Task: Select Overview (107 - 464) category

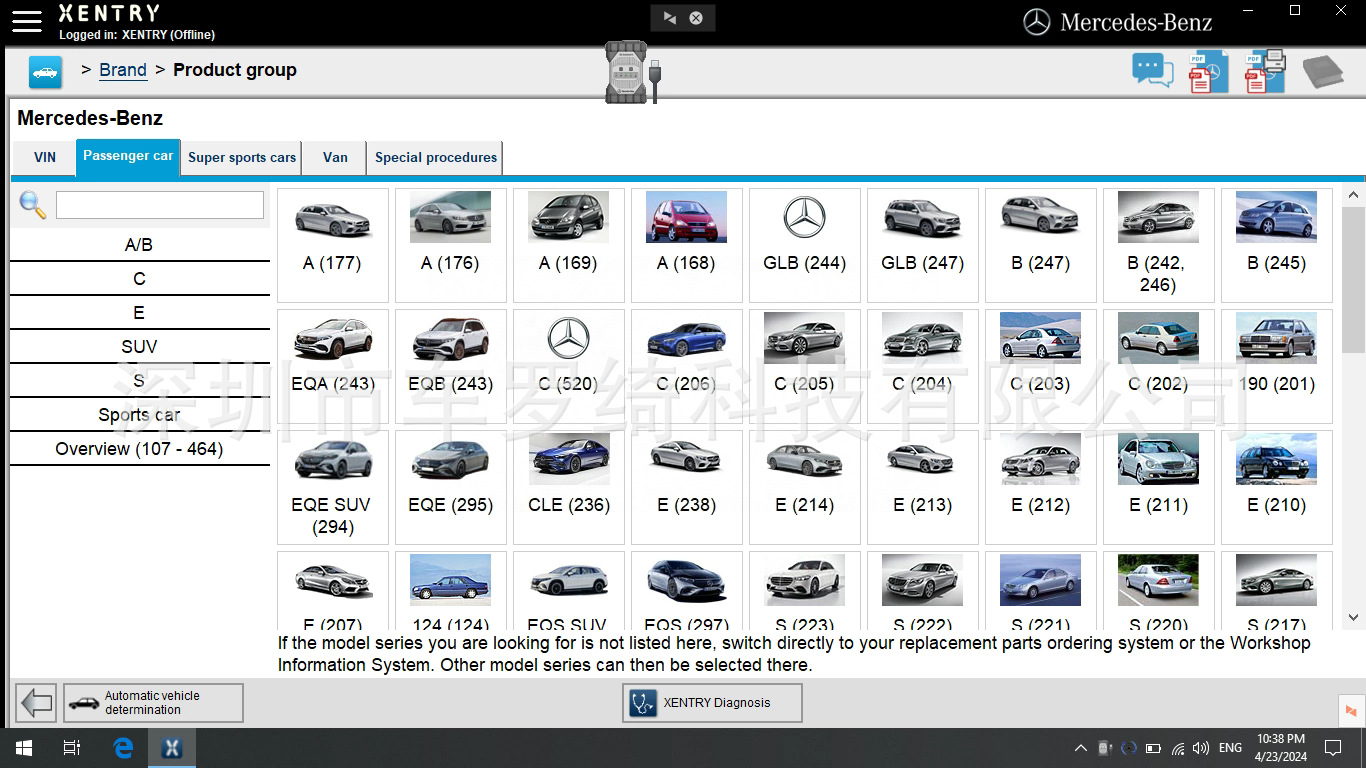Action: coord(139,449)
